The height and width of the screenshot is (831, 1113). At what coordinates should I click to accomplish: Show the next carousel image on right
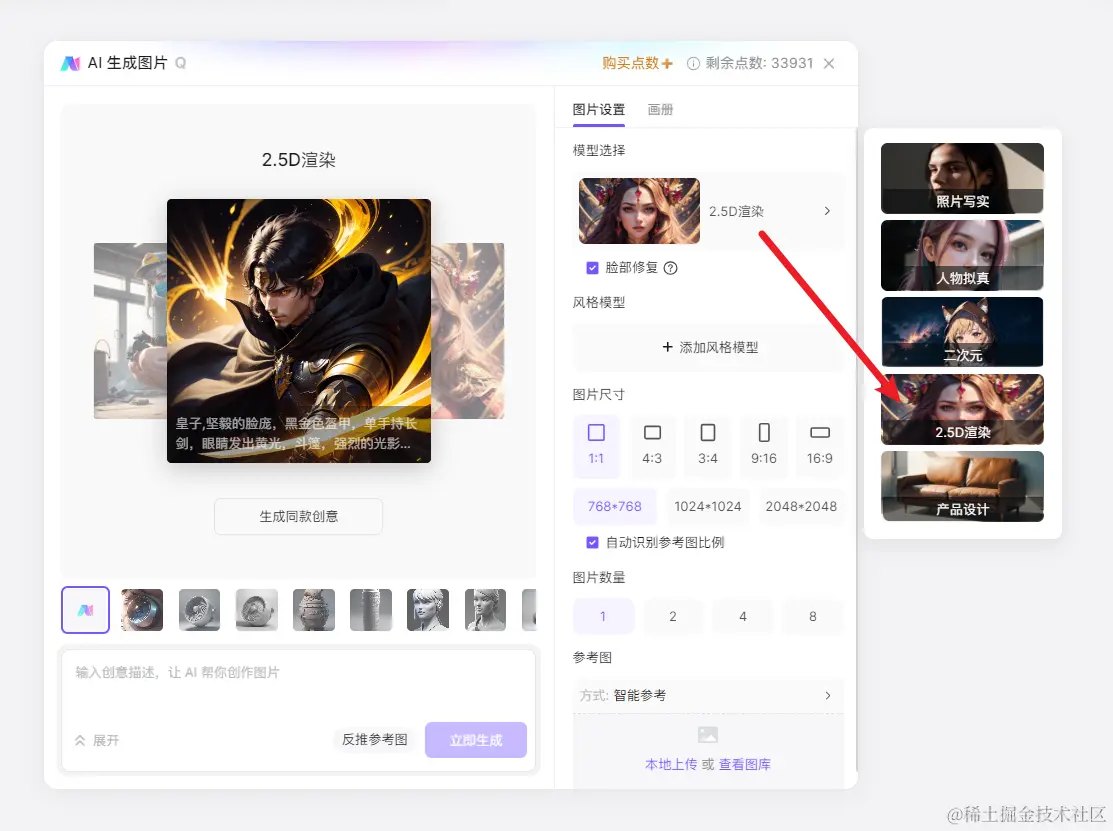point(468,331)
